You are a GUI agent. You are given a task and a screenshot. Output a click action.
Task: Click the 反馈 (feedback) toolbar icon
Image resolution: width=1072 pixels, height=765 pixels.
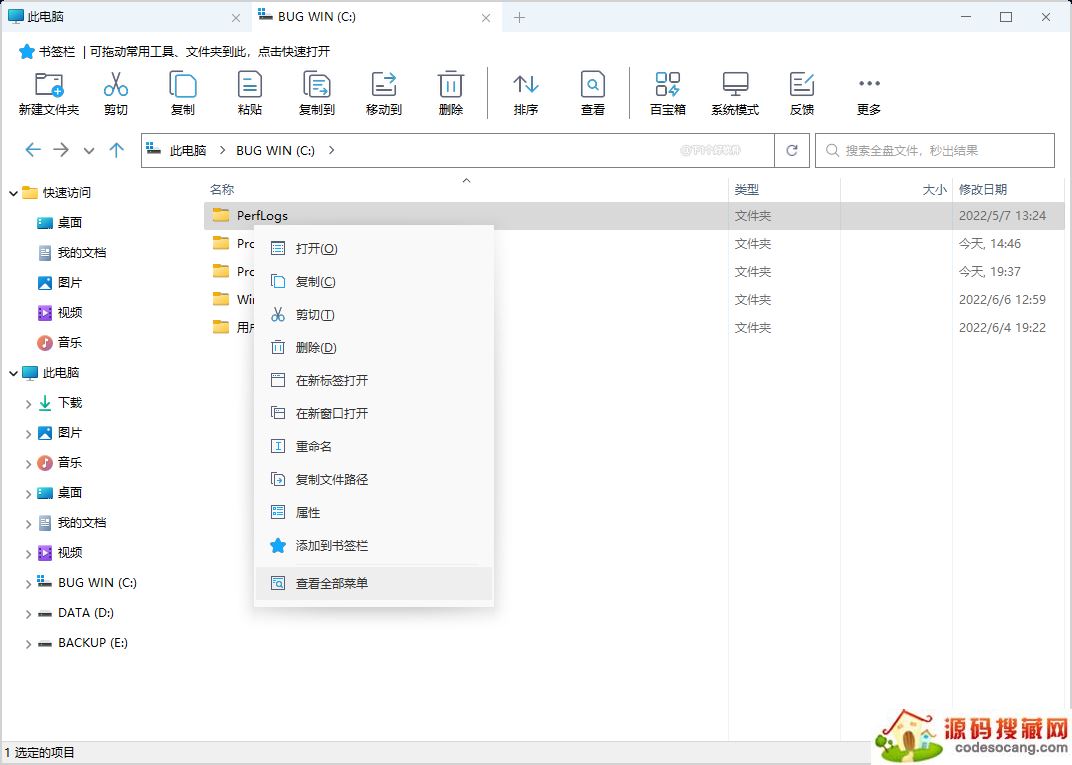click(x=802, y=85)
